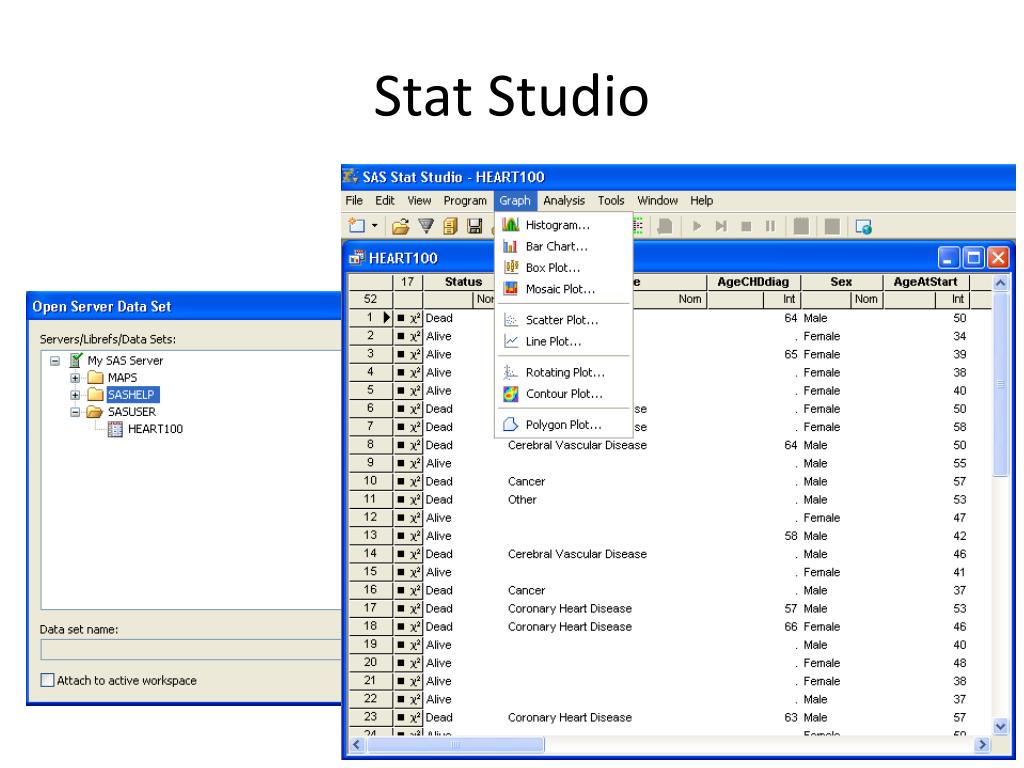
Task: Click the Scatter Plot menu icon
Action: pyautogui.click(x=511, y=320)
